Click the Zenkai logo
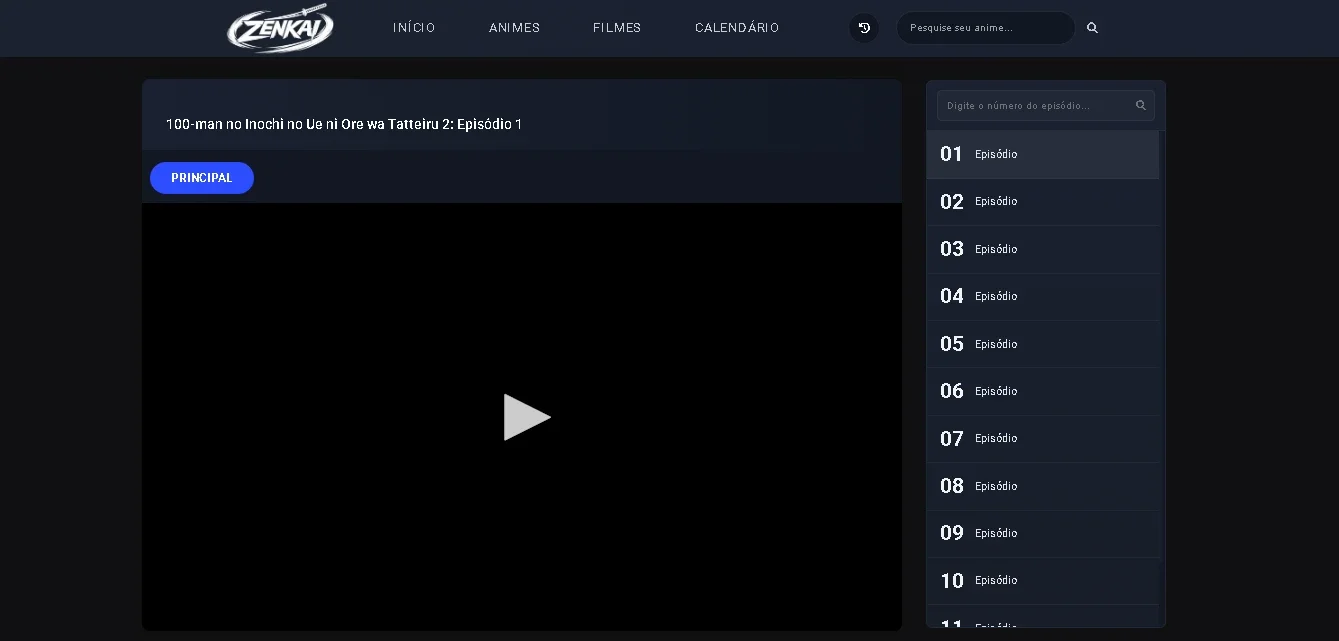Screen dimensions: 1339x641 [280, 28]
